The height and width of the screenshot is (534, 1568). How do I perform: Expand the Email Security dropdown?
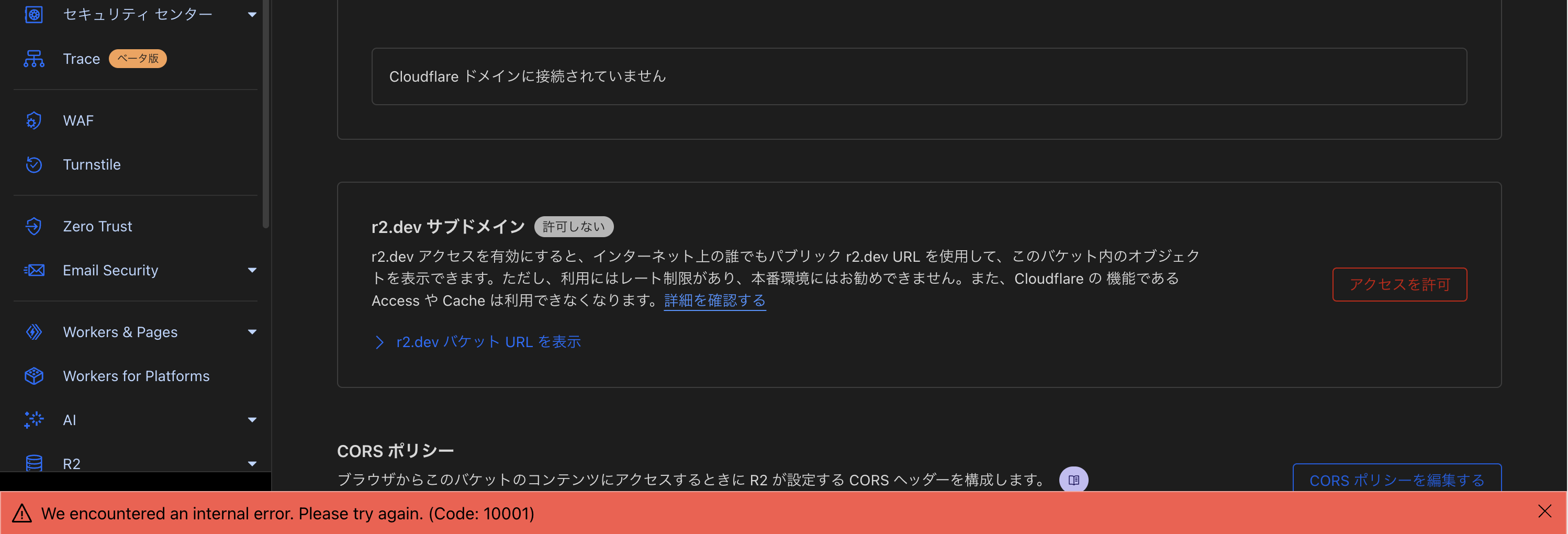252,270
